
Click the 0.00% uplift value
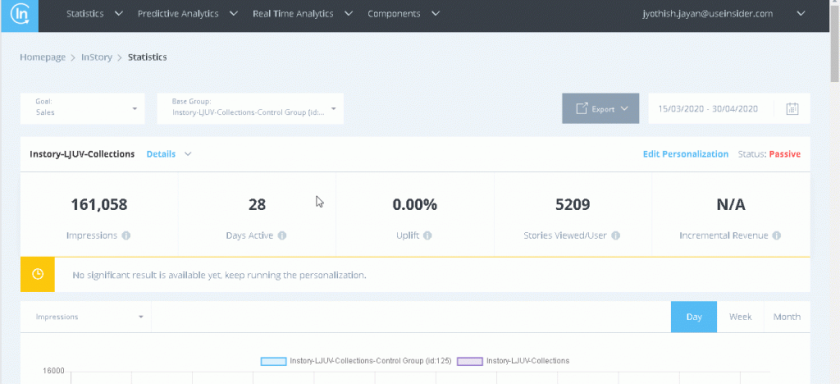(415, 205)
